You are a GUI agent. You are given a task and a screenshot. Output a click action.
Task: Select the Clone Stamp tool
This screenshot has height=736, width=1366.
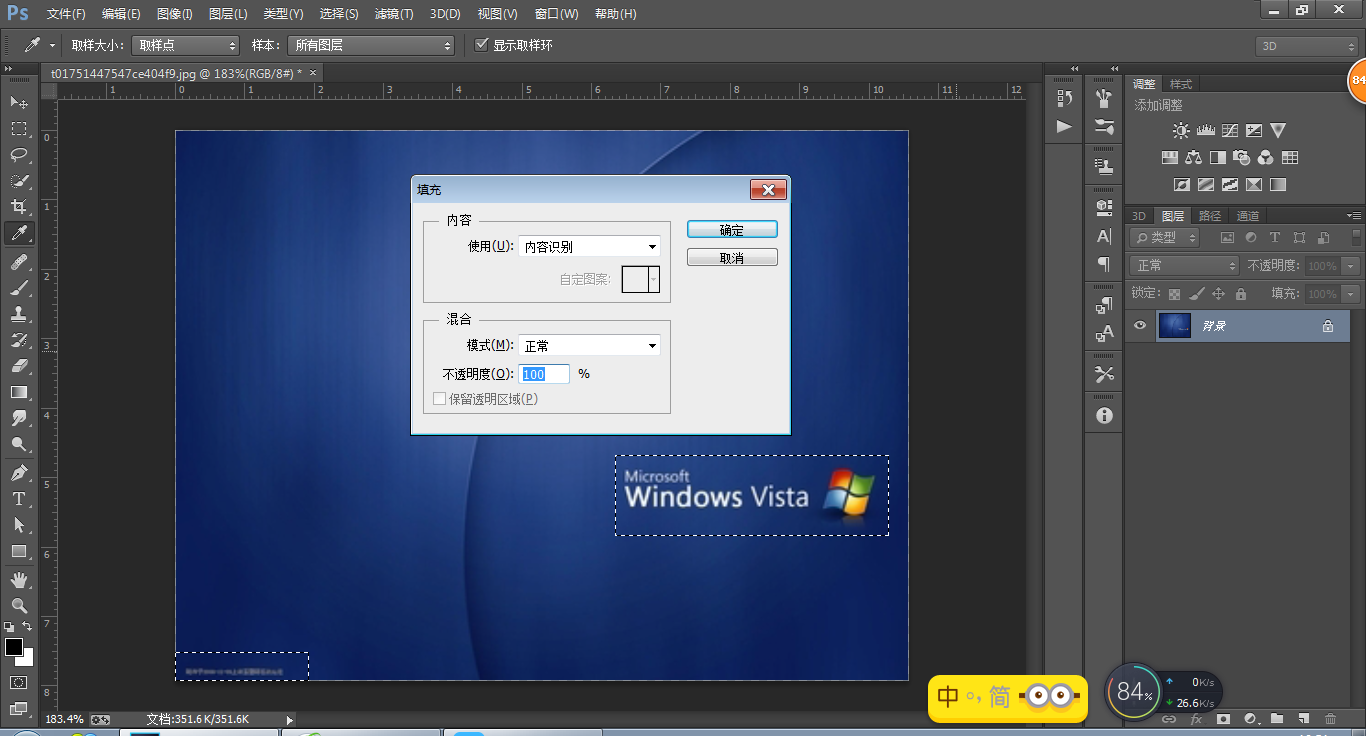[19, 314]
